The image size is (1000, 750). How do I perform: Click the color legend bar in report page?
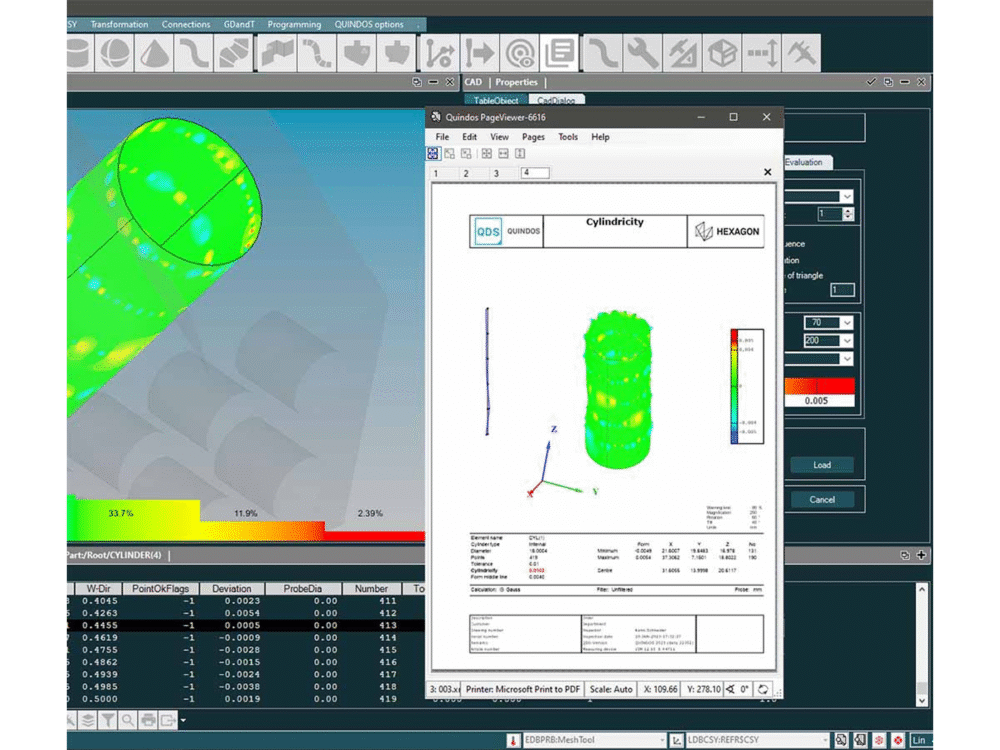coord(735,386)
